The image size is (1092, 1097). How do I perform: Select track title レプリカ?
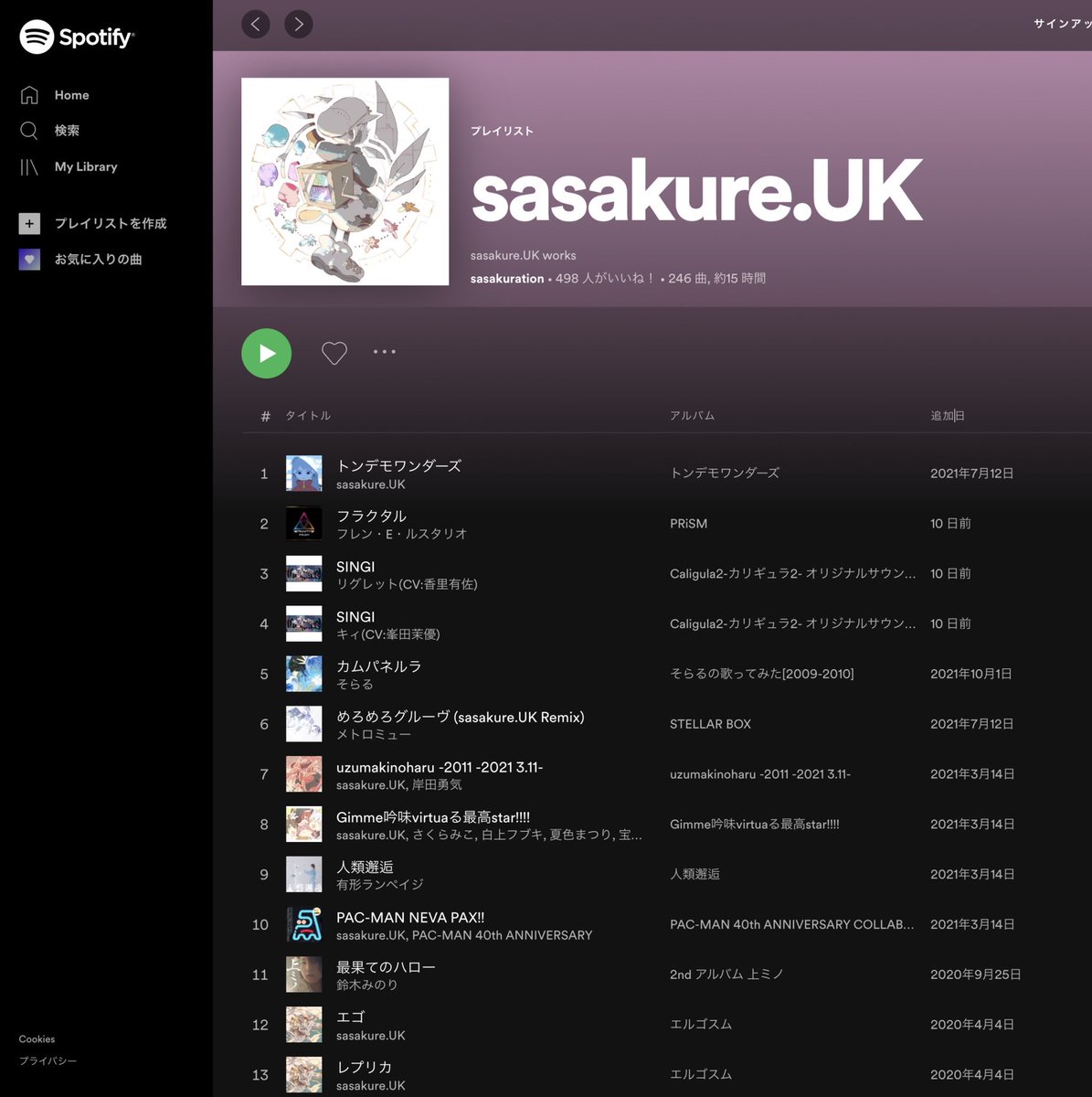pyautogui.click(x=364, y=1067)
